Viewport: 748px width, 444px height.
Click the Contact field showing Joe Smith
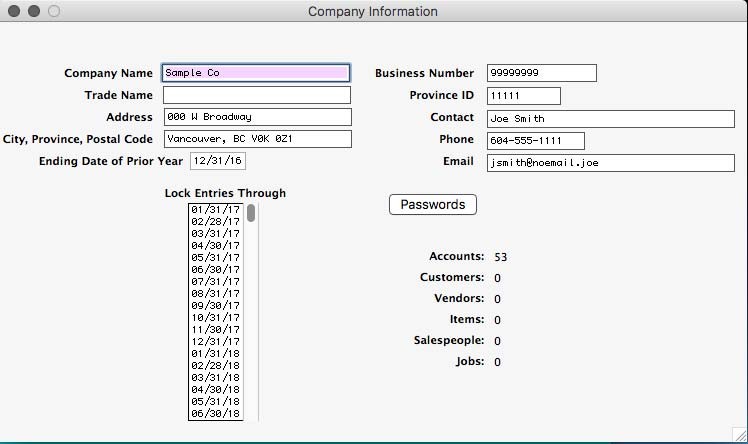[x=610, y=118]
